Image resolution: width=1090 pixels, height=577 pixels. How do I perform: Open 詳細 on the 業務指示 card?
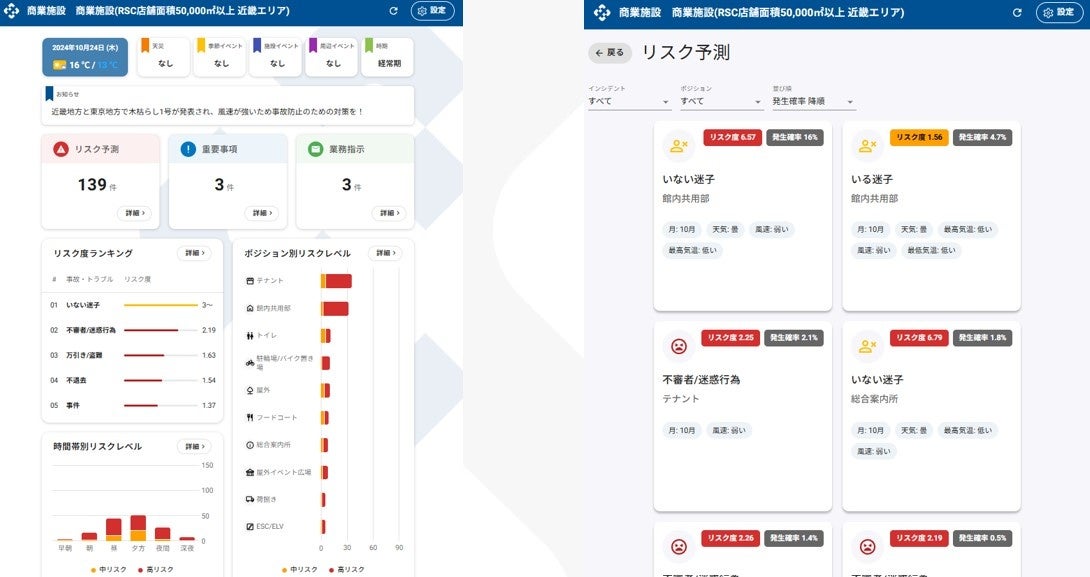(389, 213)
